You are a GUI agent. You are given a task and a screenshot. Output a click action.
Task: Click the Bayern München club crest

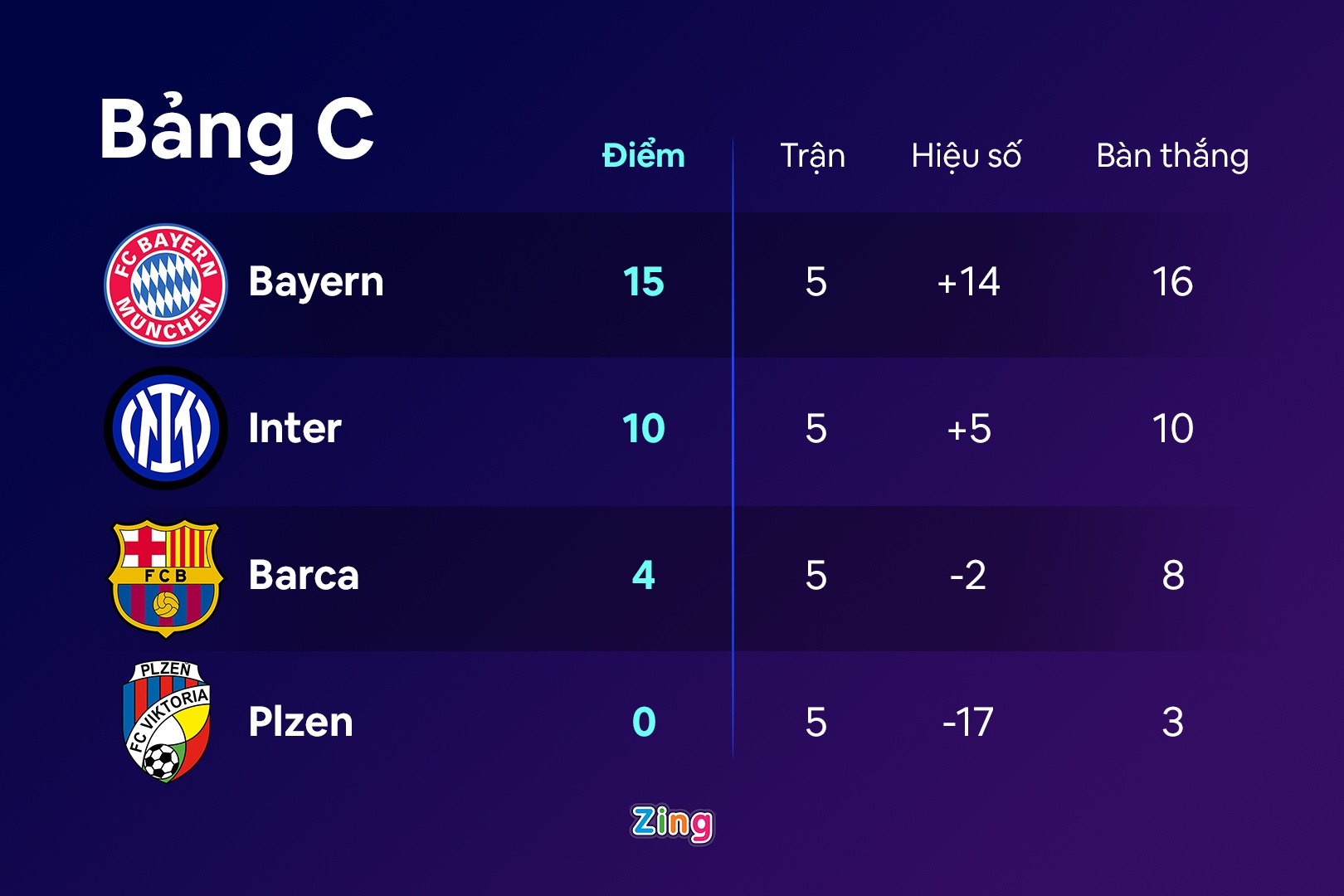point(166,285)
